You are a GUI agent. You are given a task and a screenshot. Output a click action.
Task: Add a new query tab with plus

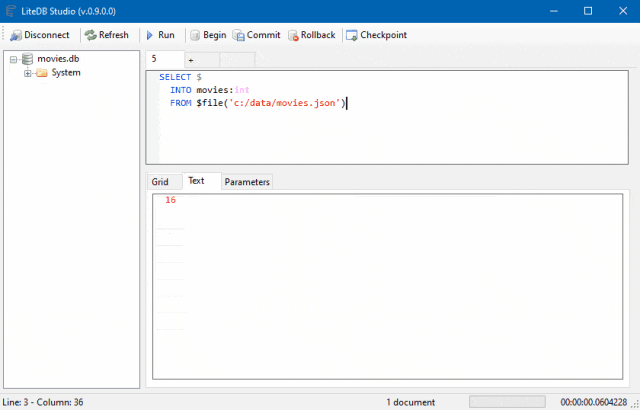click(191, 60)
